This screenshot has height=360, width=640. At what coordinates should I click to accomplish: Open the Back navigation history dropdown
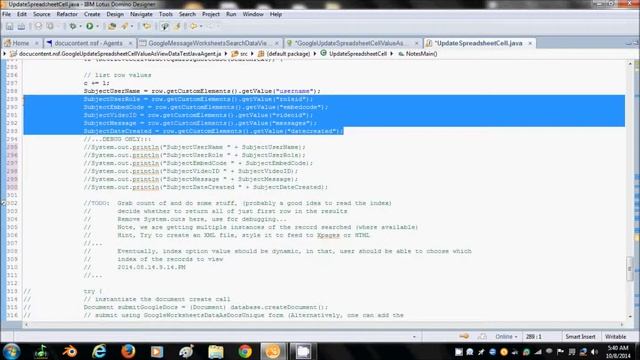[x=201, y=27]
